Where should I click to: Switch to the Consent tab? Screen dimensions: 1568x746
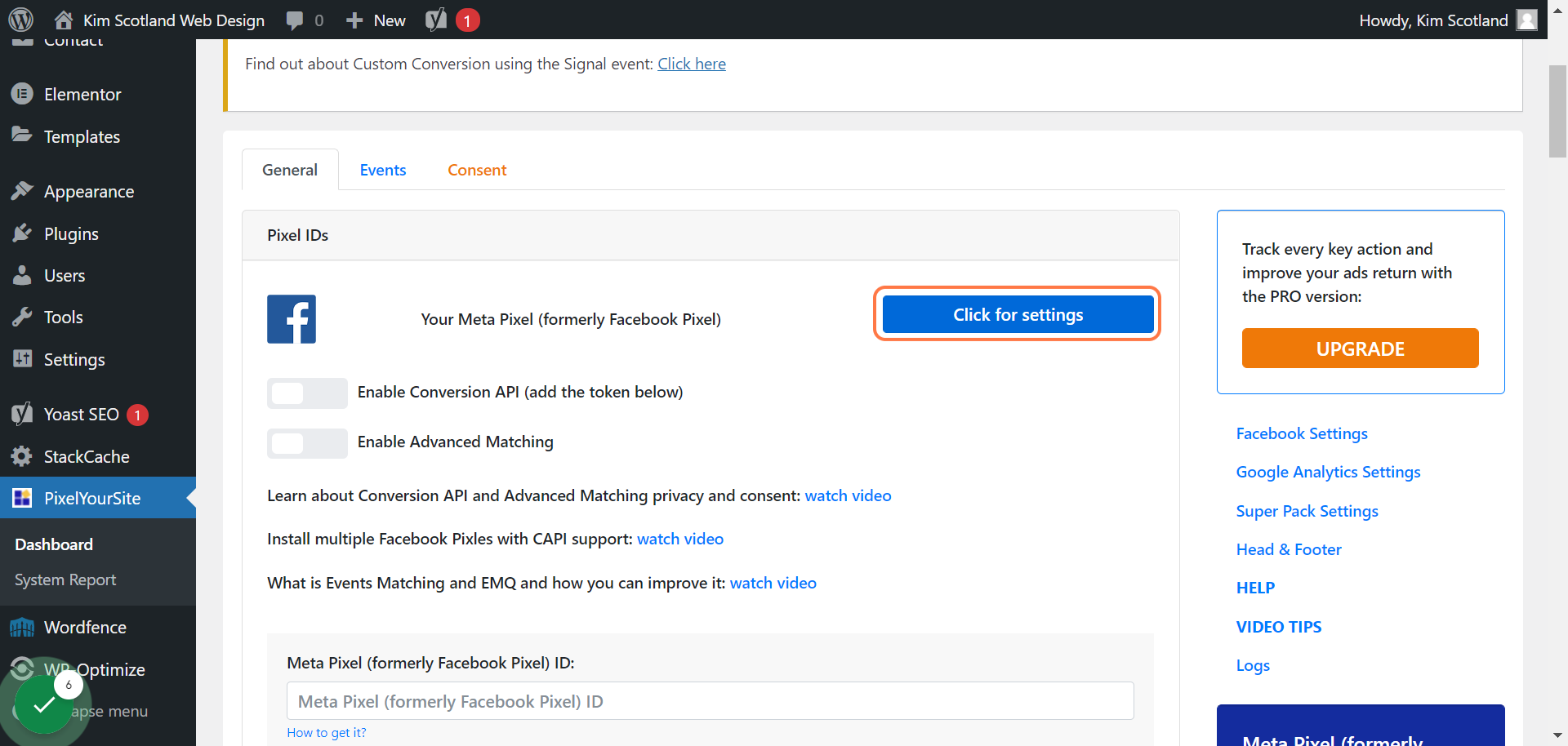point(477,170)
